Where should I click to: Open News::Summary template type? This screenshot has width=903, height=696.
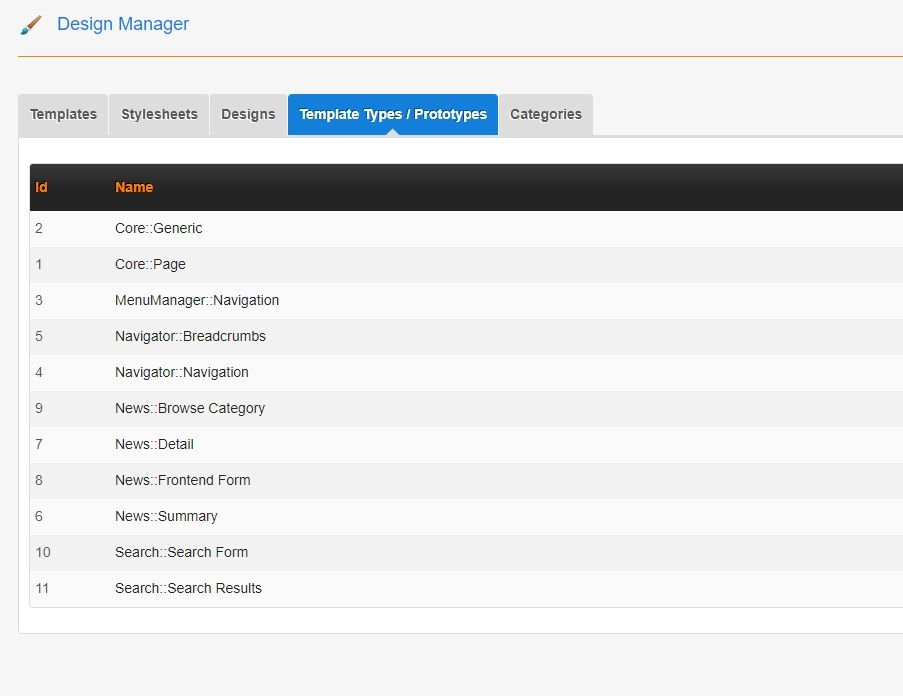[166, 516]
